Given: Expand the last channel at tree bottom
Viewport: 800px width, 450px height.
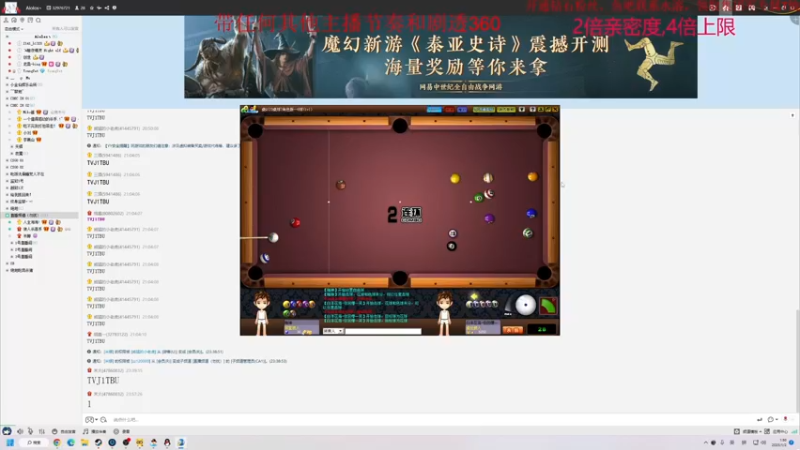Looking at the screenshot, I should pos(7,270).
